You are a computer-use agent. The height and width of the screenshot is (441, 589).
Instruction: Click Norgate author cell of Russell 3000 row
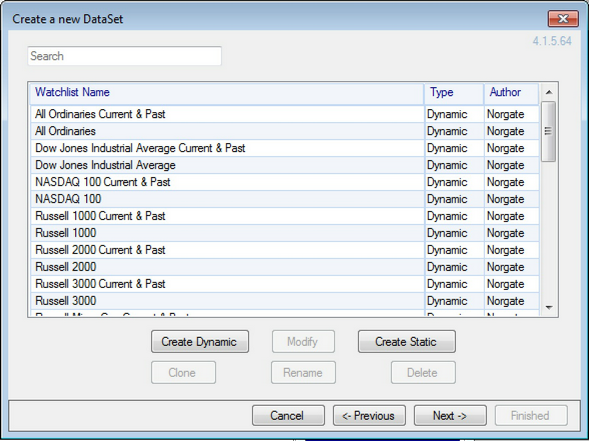click(x=512, y=301)
